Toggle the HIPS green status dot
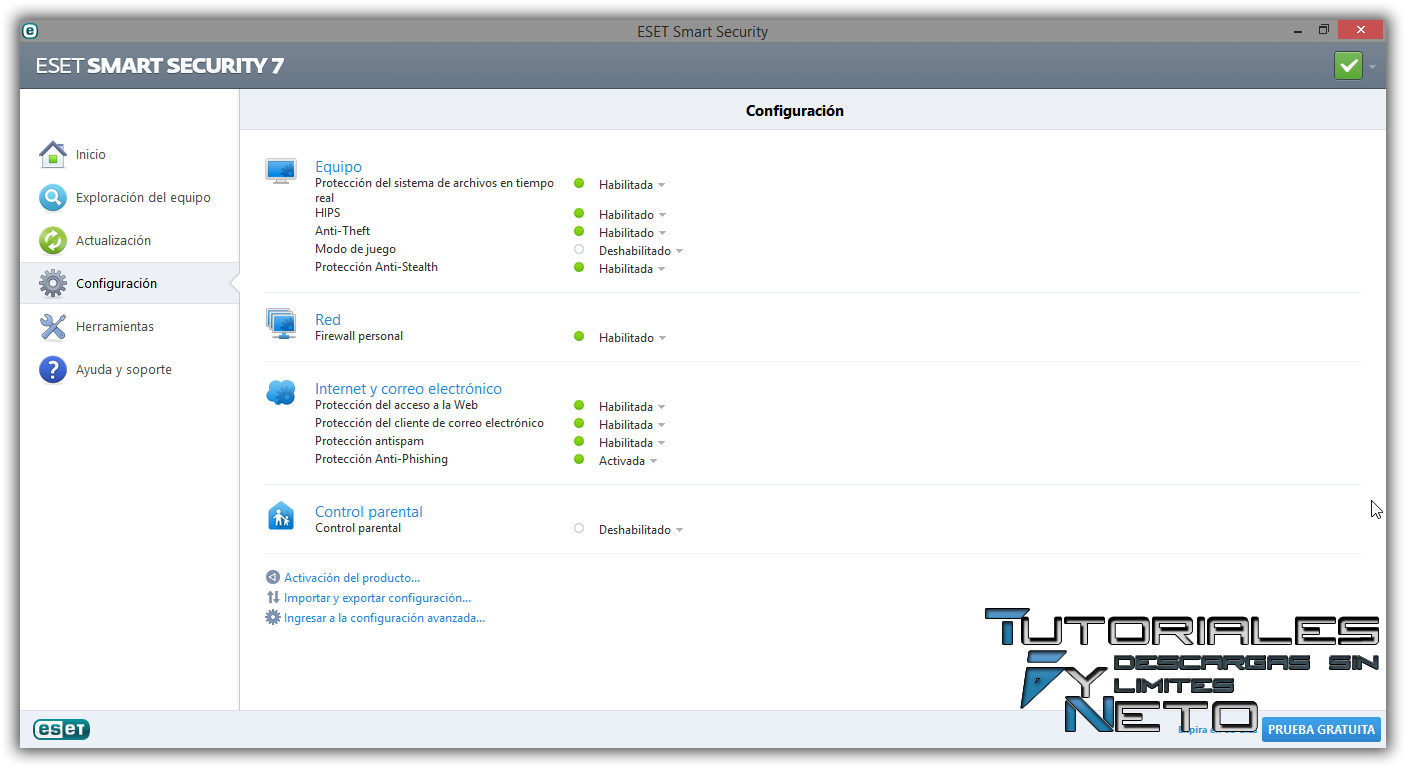 coord(579,214)
